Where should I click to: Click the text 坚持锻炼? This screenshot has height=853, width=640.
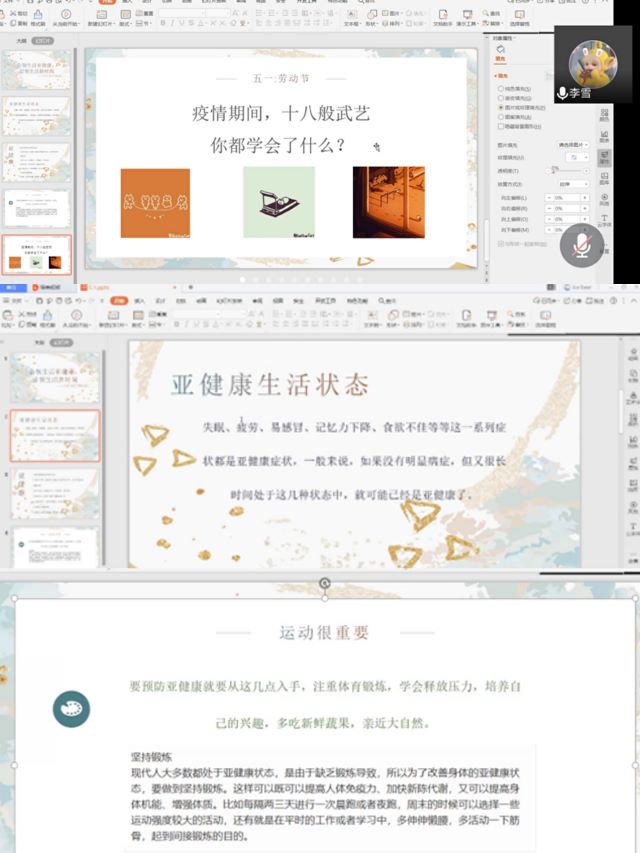(151, 757)
